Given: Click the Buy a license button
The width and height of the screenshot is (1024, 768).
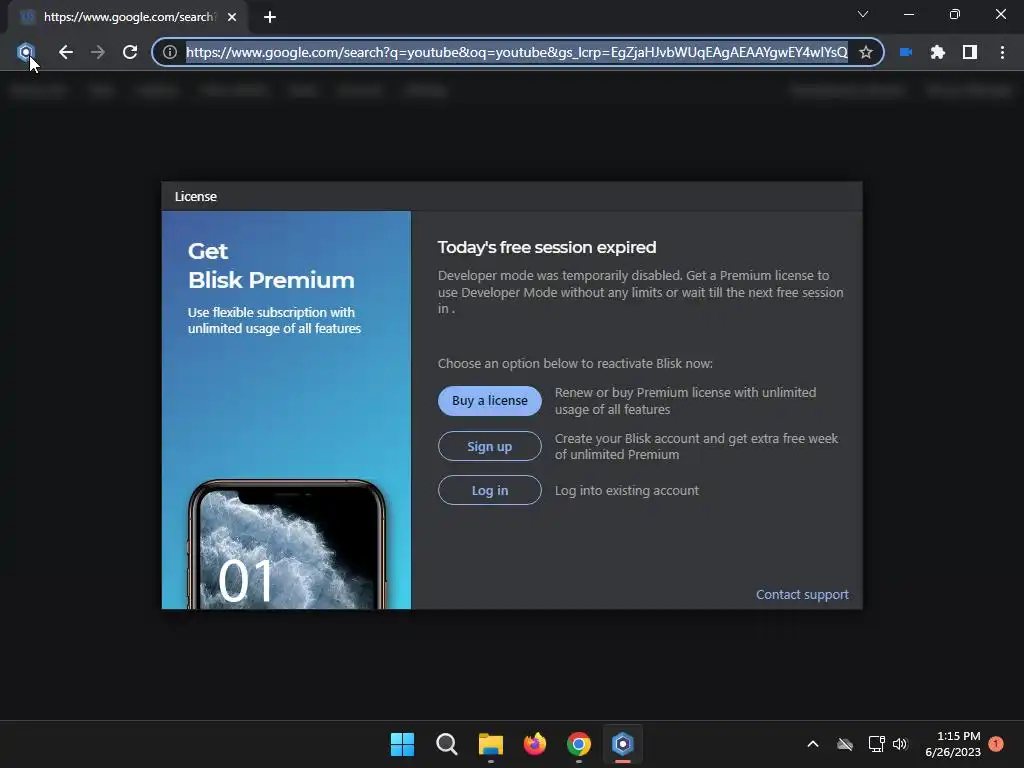Looking at the screenshot, I should pos(490,400).
